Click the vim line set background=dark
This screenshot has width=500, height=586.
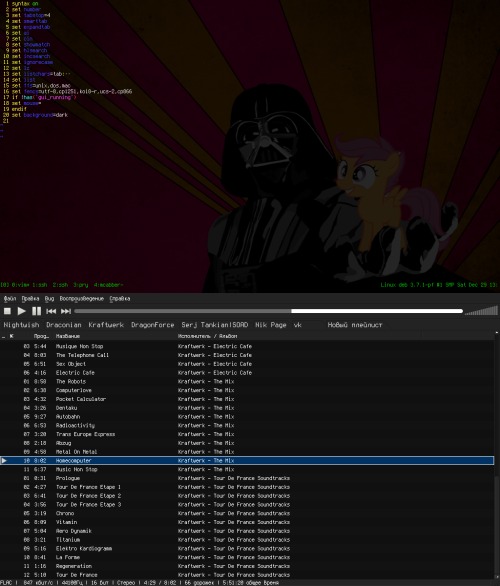[x=40, y=115]
